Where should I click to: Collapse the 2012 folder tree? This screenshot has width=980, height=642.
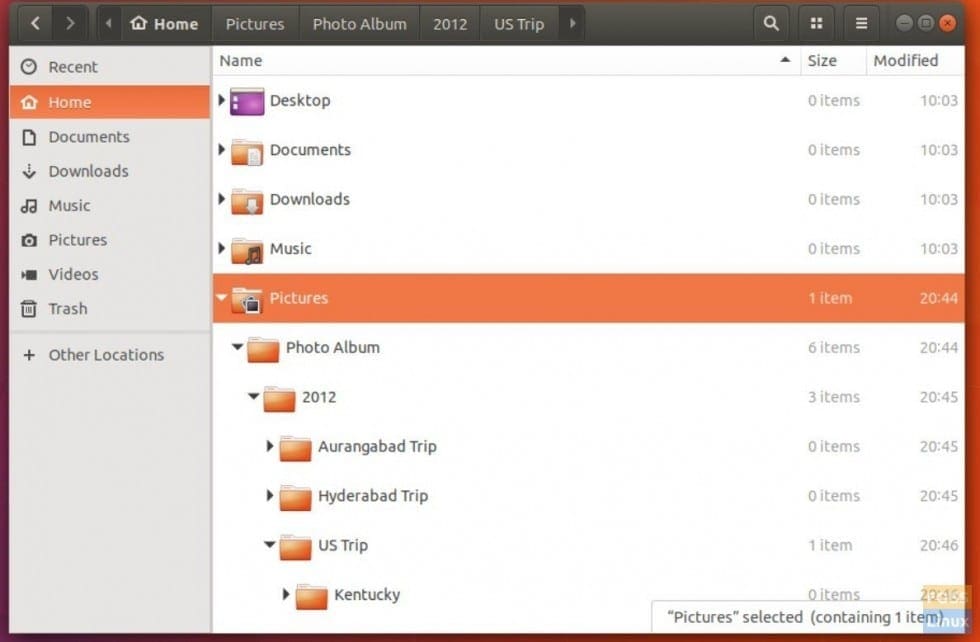click(253, 397)
